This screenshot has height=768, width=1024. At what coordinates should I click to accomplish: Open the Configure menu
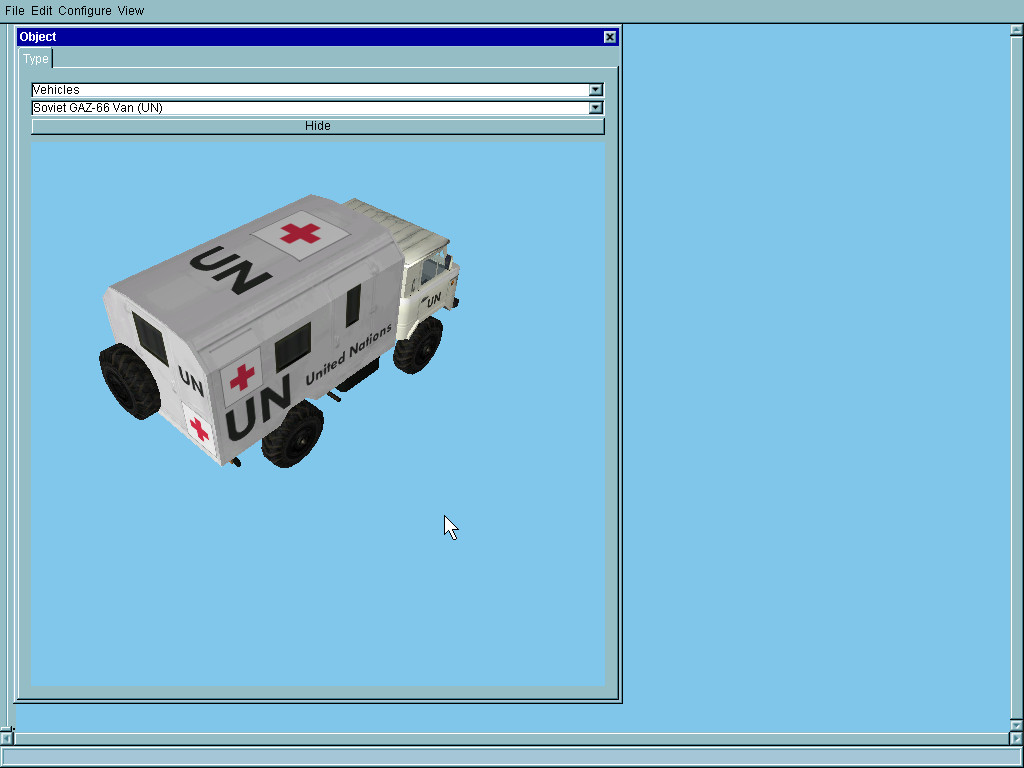(x=84, y=10)
